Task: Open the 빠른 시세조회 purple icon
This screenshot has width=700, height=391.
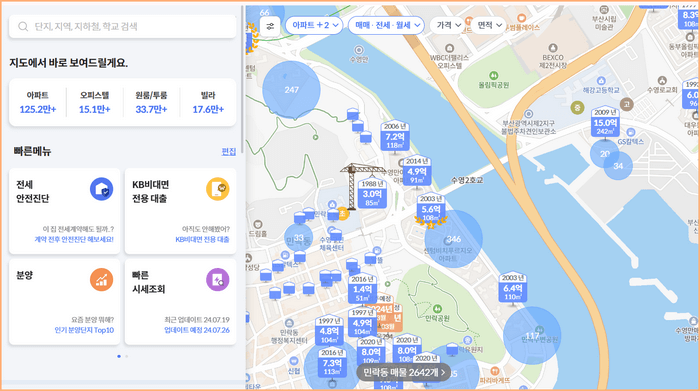Action: pos(217,280)
